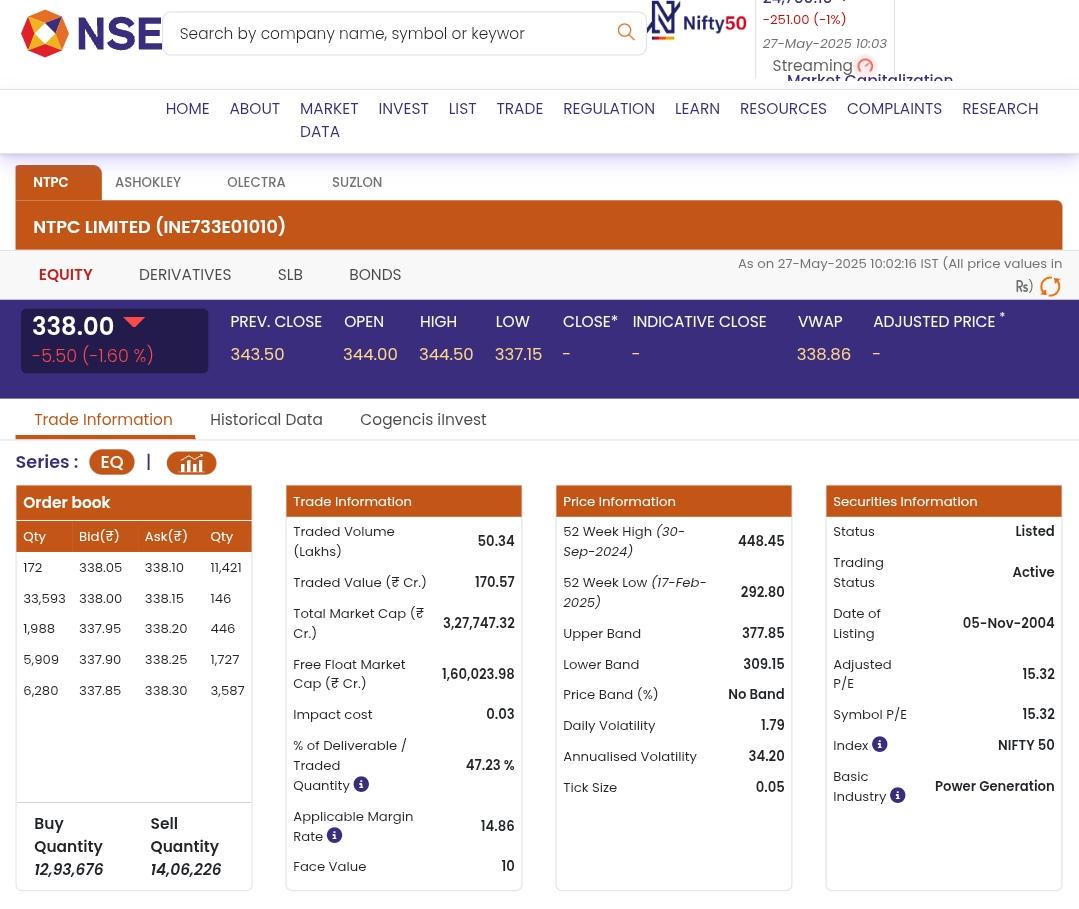Expand the RESOURCES navigation menu
The width and height of the screenshot is (1079, 909).
tap(782, 108)
